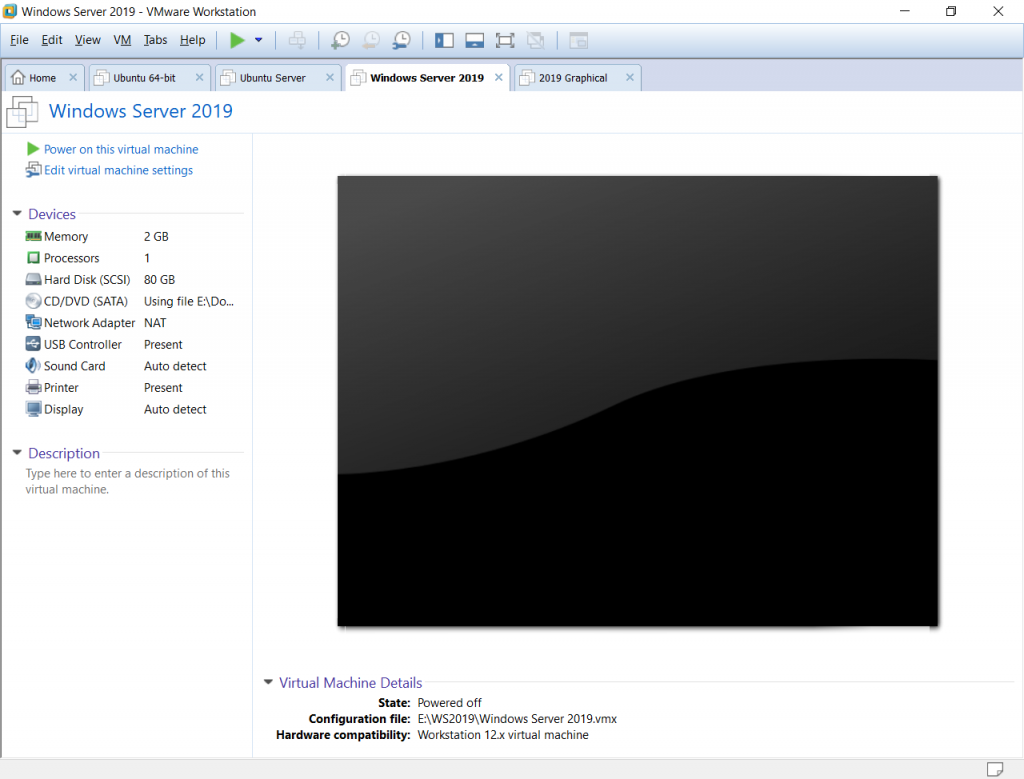Click the revert to snapshot icon

[371, 40]
